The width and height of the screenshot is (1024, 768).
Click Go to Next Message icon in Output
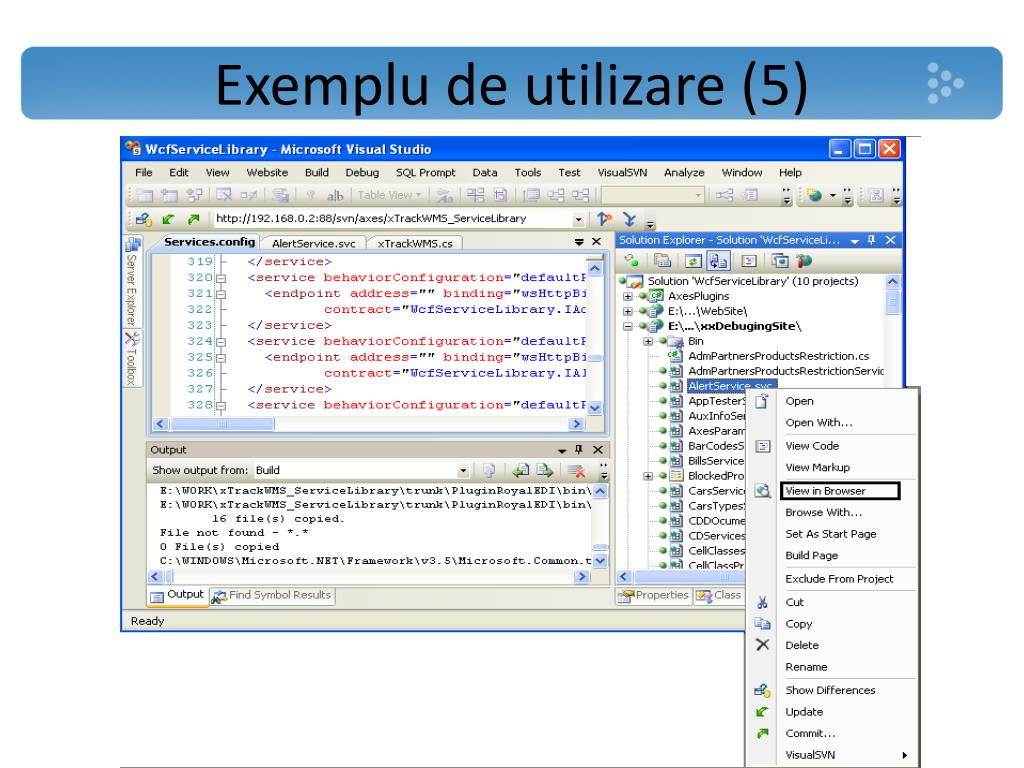pyautogui.click(x=545, y=470)
